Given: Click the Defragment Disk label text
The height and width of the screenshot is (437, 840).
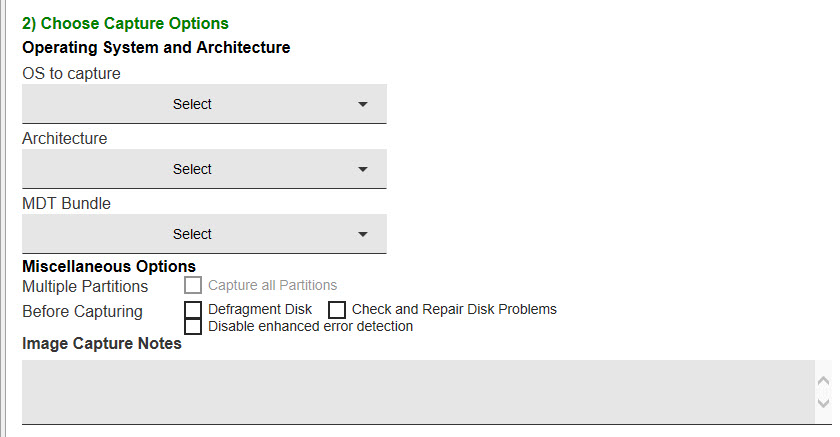Looking at the screenshot, I should [x=260, y=309].
